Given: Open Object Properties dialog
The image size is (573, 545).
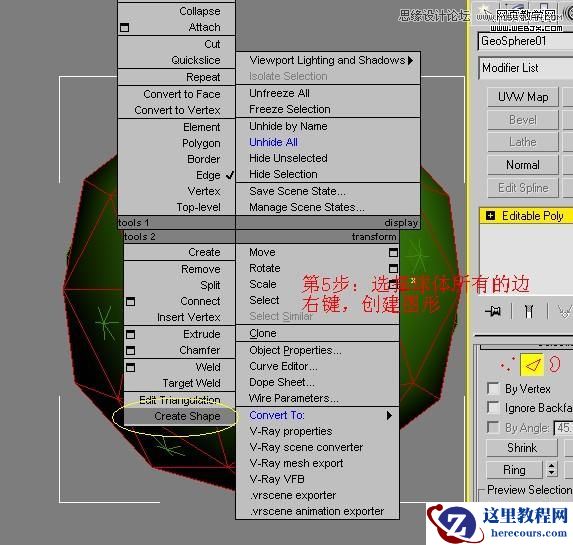Looking at the screenshot, I should click(295, 351).
